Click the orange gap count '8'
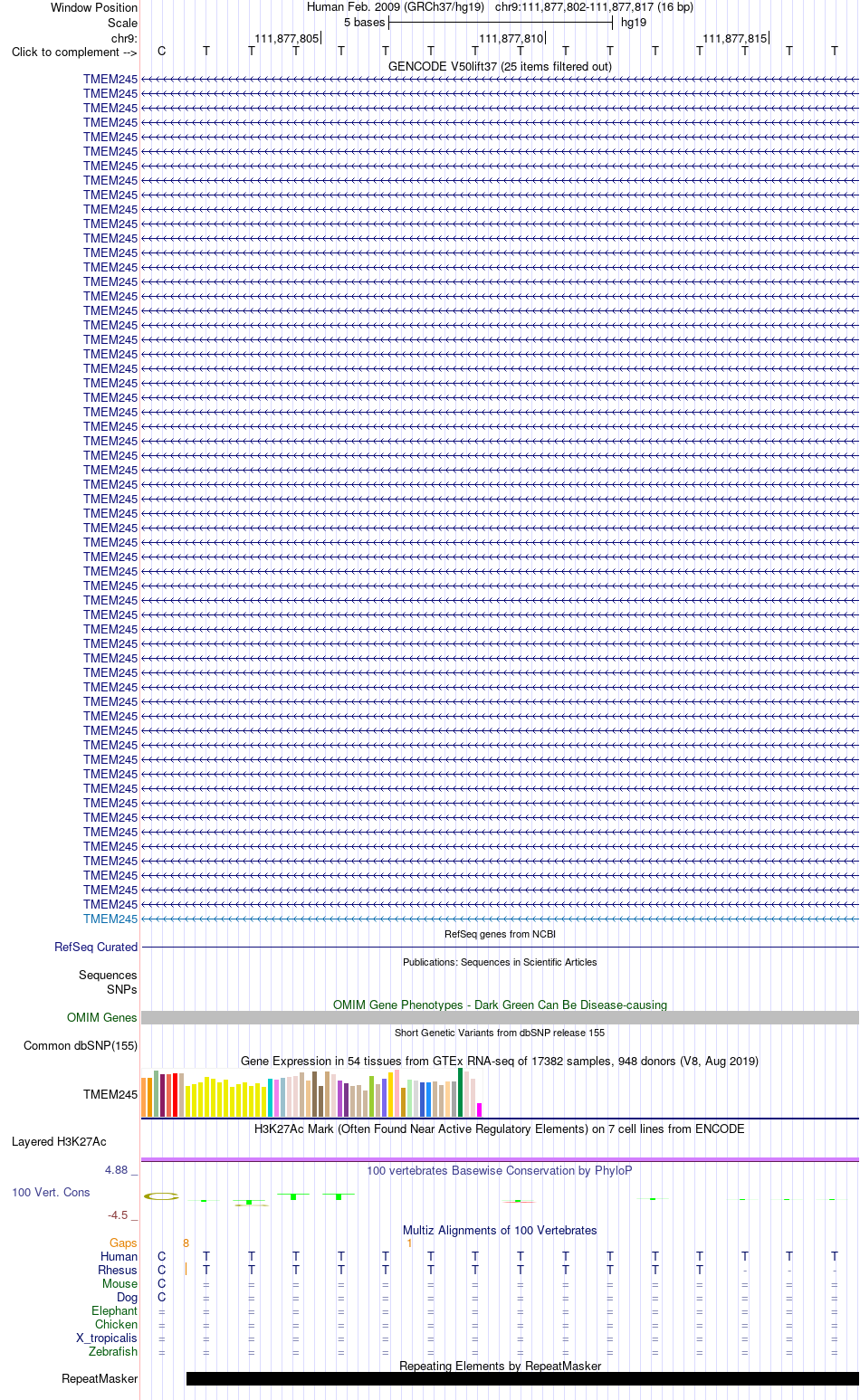Screen dimensions: 860x1400 186,1243
